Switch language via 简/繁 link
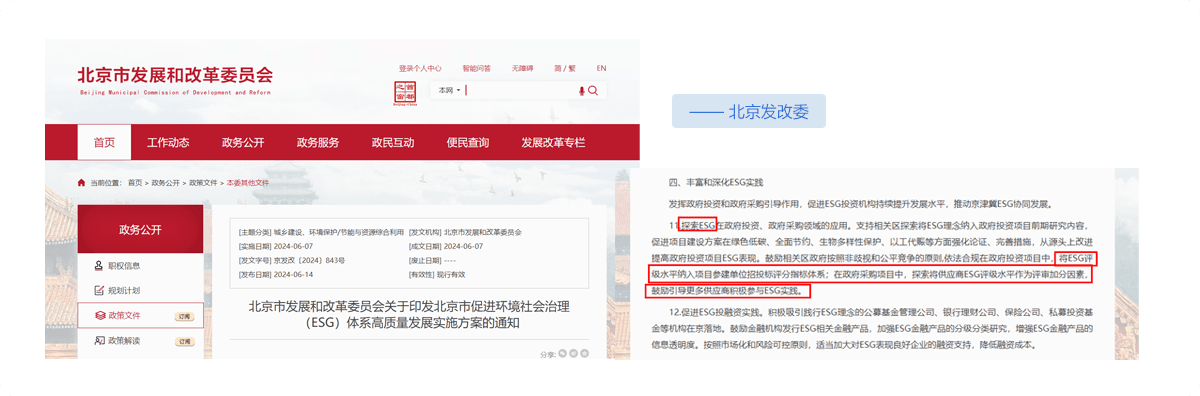Viewport: 1200px width, 396px height. tap(565, 68)
